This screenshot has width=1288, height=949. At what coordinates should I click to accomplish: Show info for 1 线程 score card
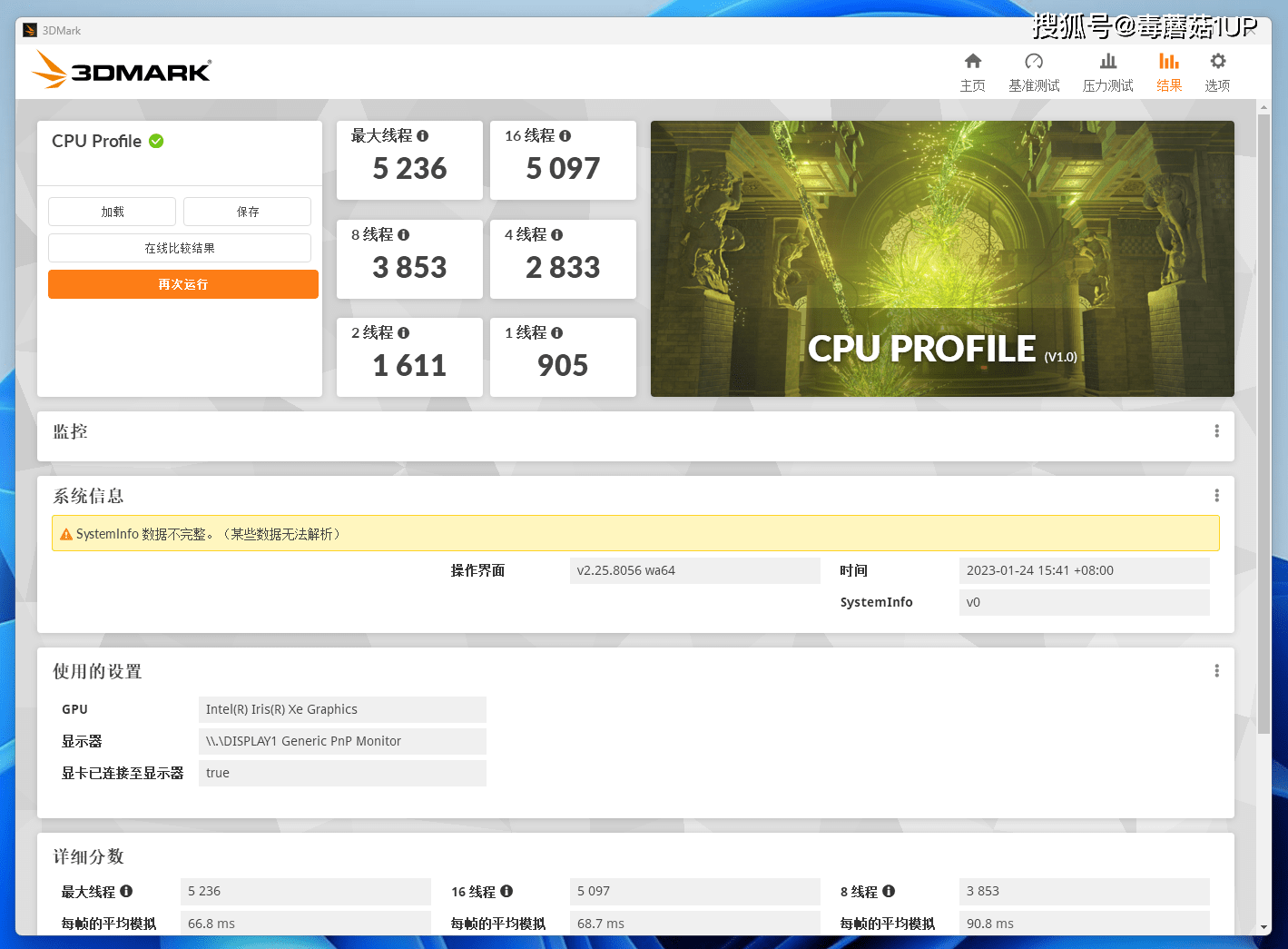(x=556, y=332)
